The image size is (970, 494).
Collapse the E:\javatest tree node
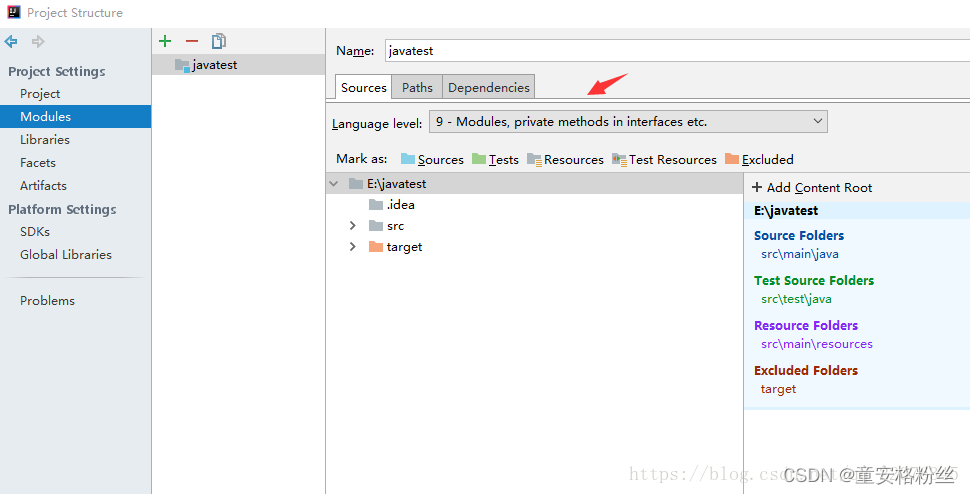tap(334, 184)
